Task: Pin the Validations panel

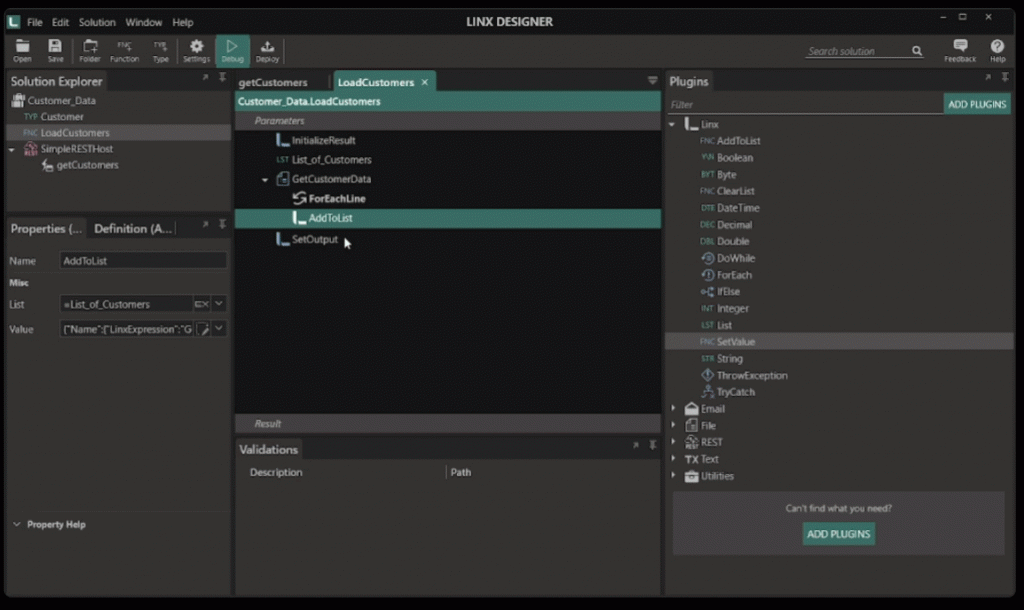Action: 652,445
